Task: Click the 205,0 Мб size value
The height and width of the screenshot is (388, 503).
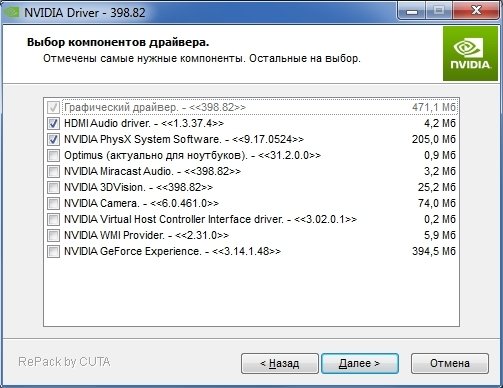Action: (434, 139)
